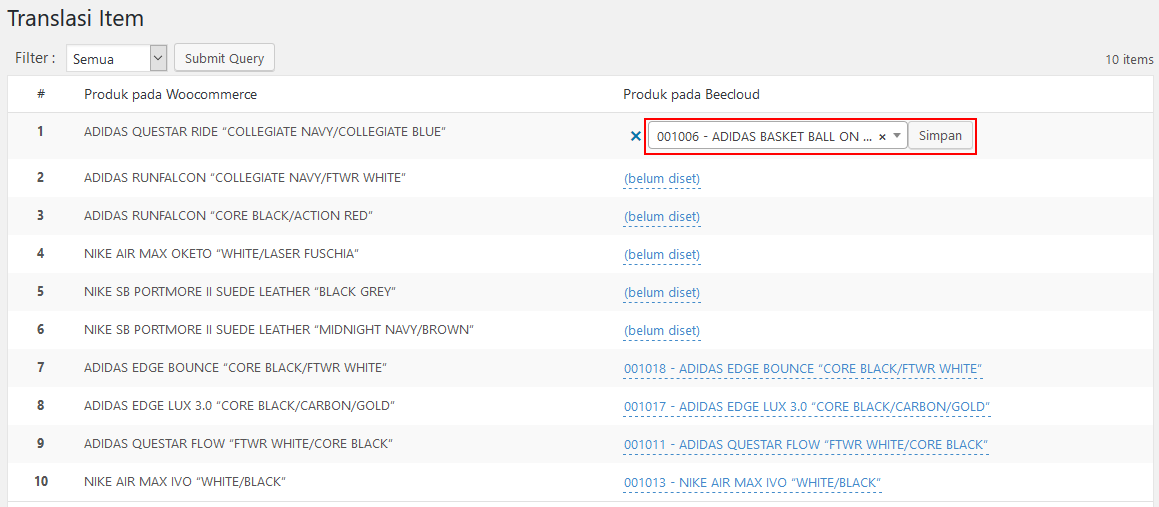Open the Filter dropdown showing Semua

tap(116, 59)
